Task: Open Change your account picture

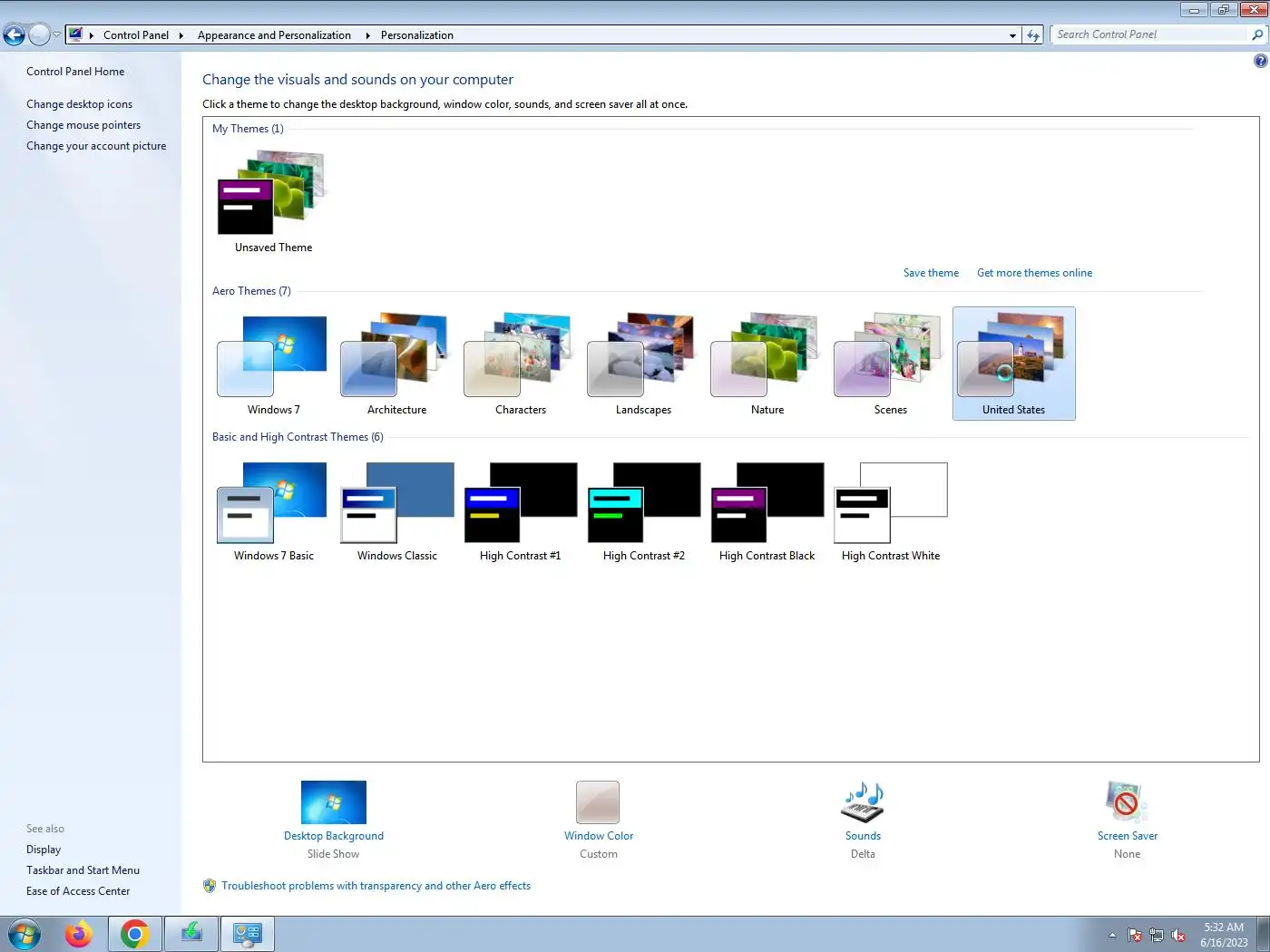Action: pos(96,146)
